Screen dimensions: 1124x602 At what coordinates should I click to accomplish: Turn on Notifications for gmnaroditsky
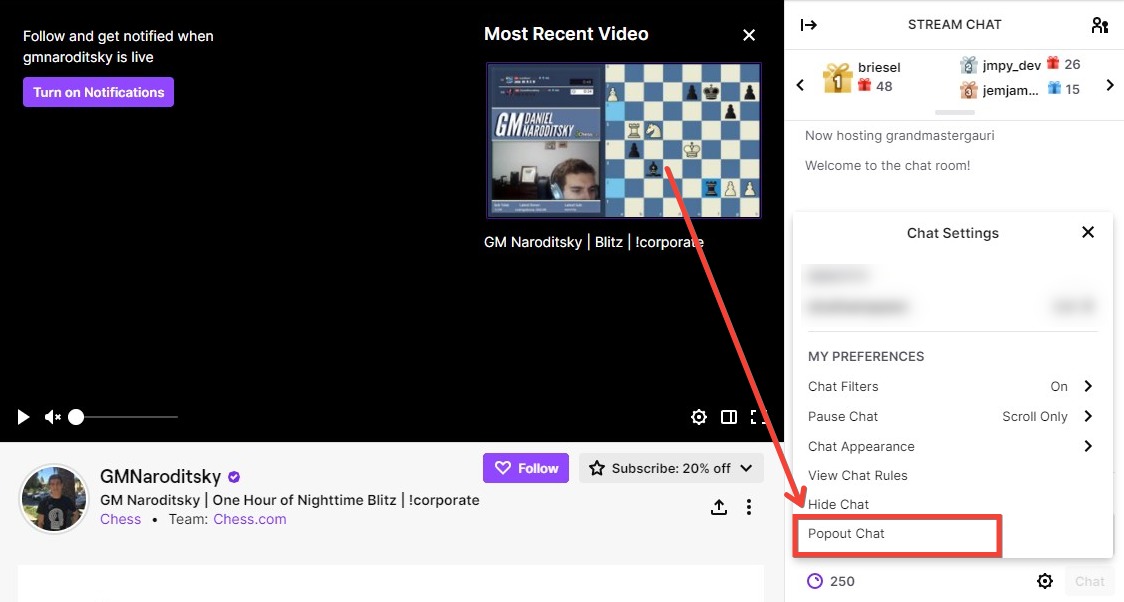click(98, 92)
